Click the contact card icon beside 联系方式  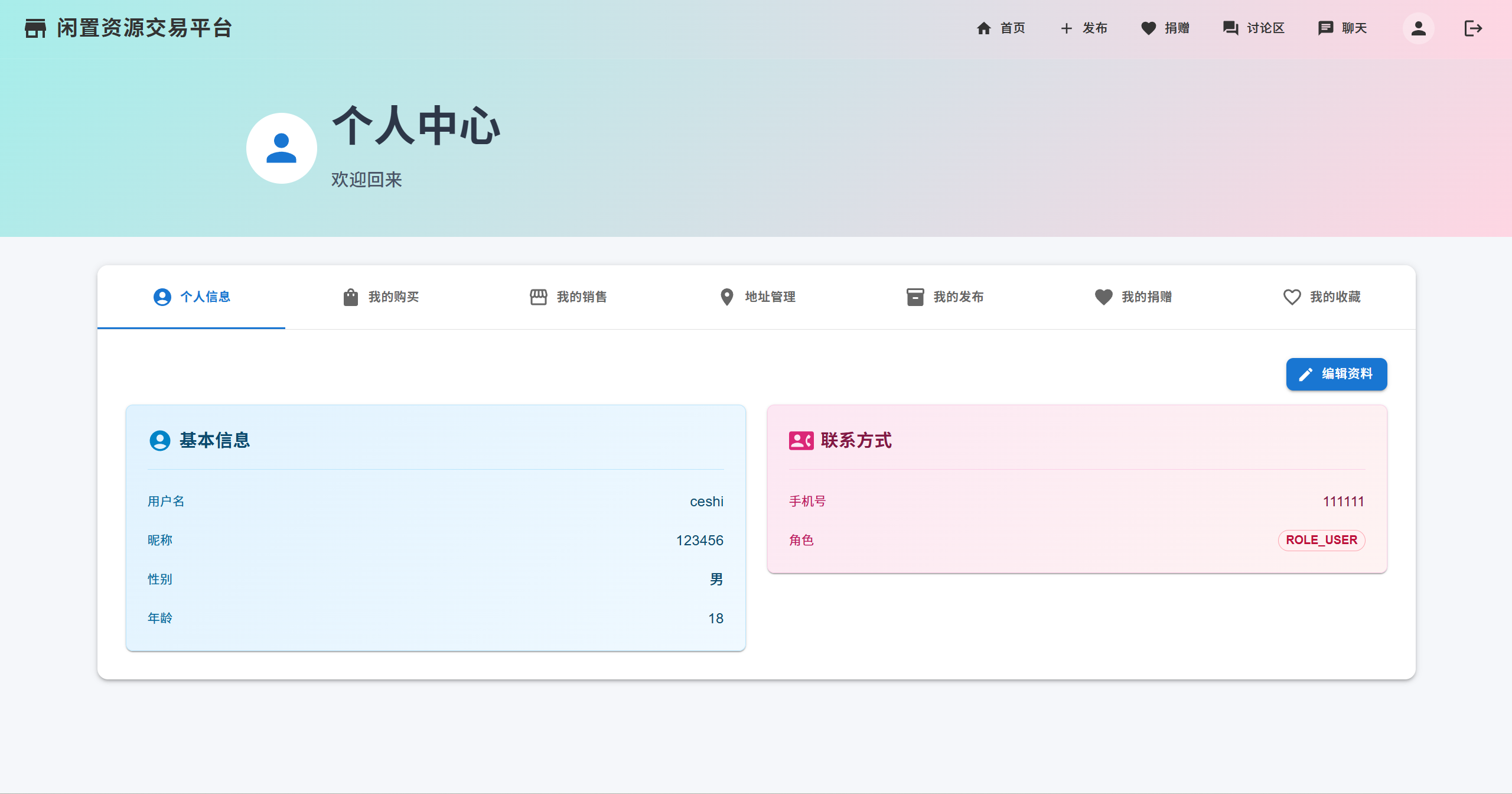(x=800, y=440)
